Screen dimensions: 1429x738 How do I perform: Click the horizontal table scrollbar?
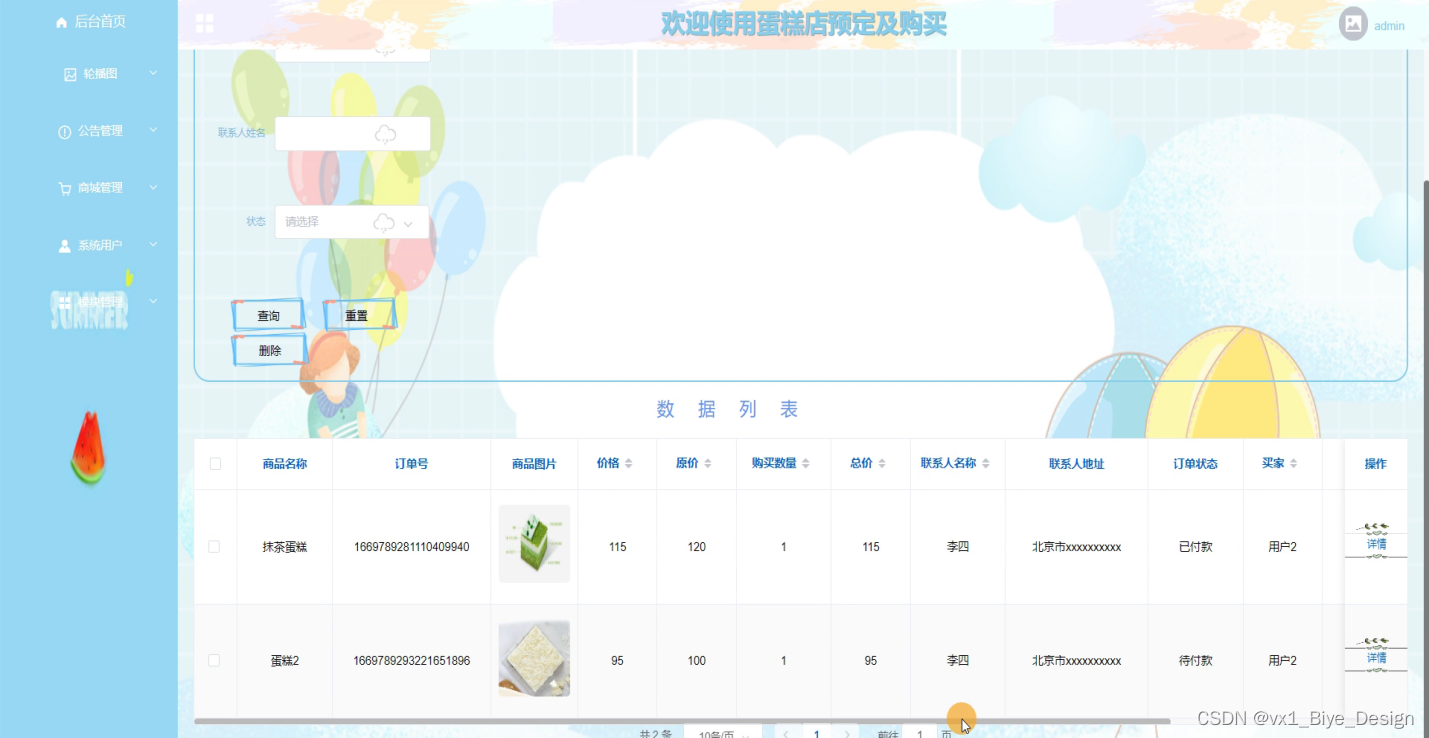[x=682, y=721]
